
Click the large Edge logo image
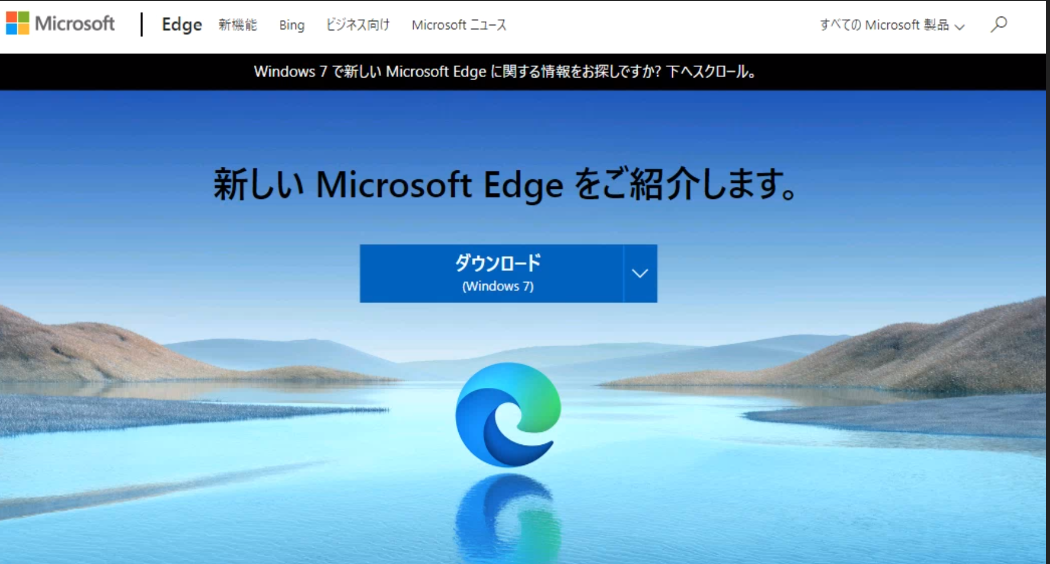508,415
